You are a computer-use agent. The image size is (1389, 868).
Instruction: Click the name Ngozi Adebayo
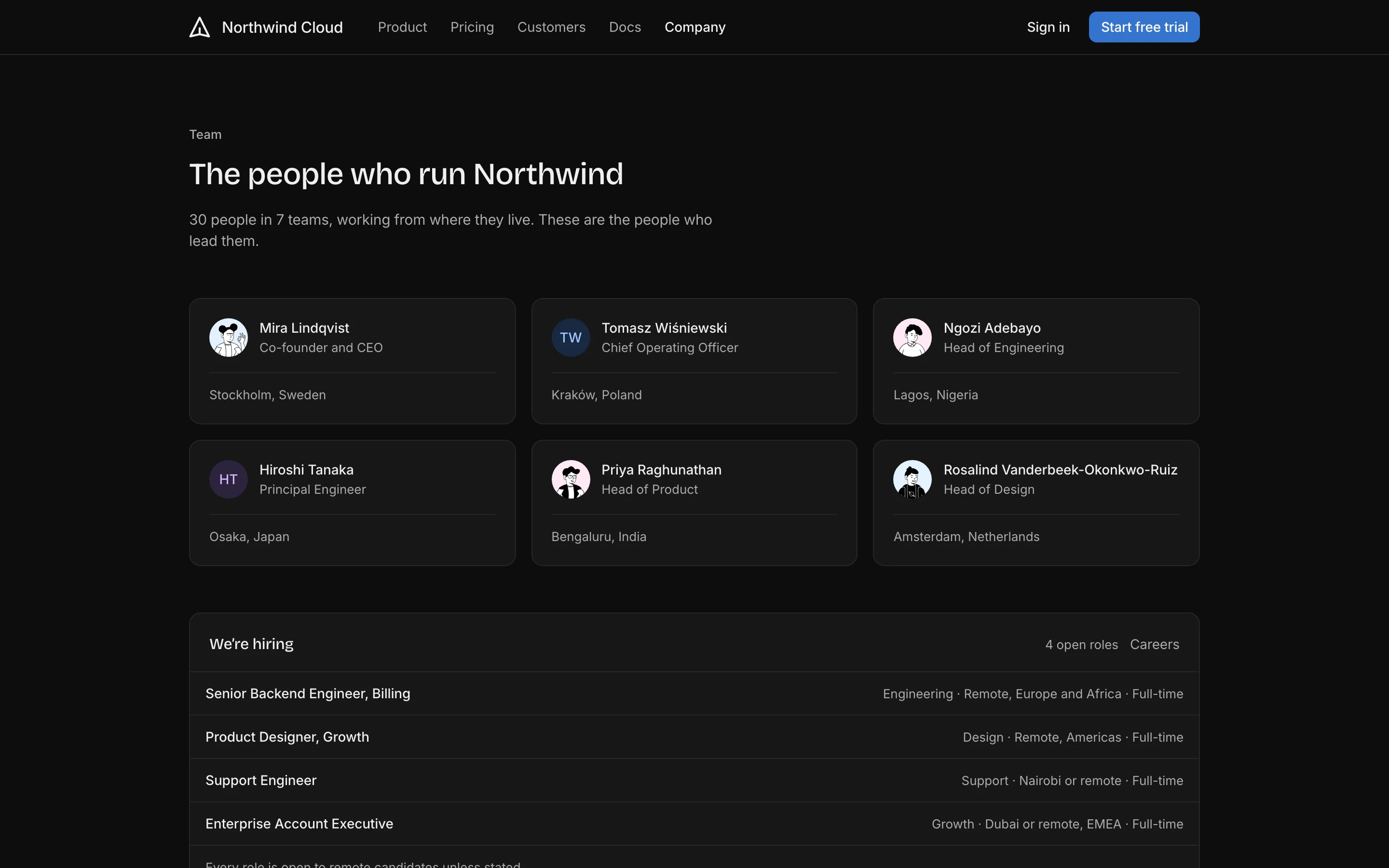992,328
